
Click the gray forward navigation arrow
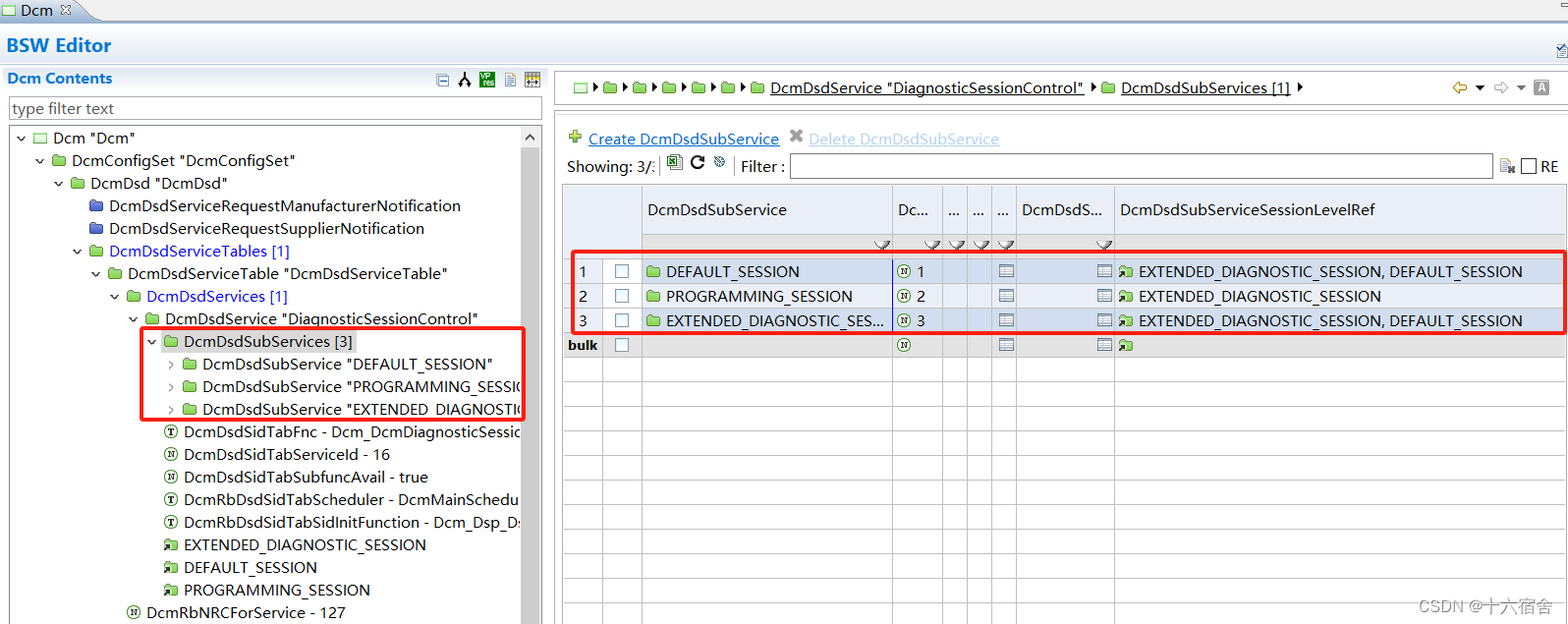tap(1501, 87)
